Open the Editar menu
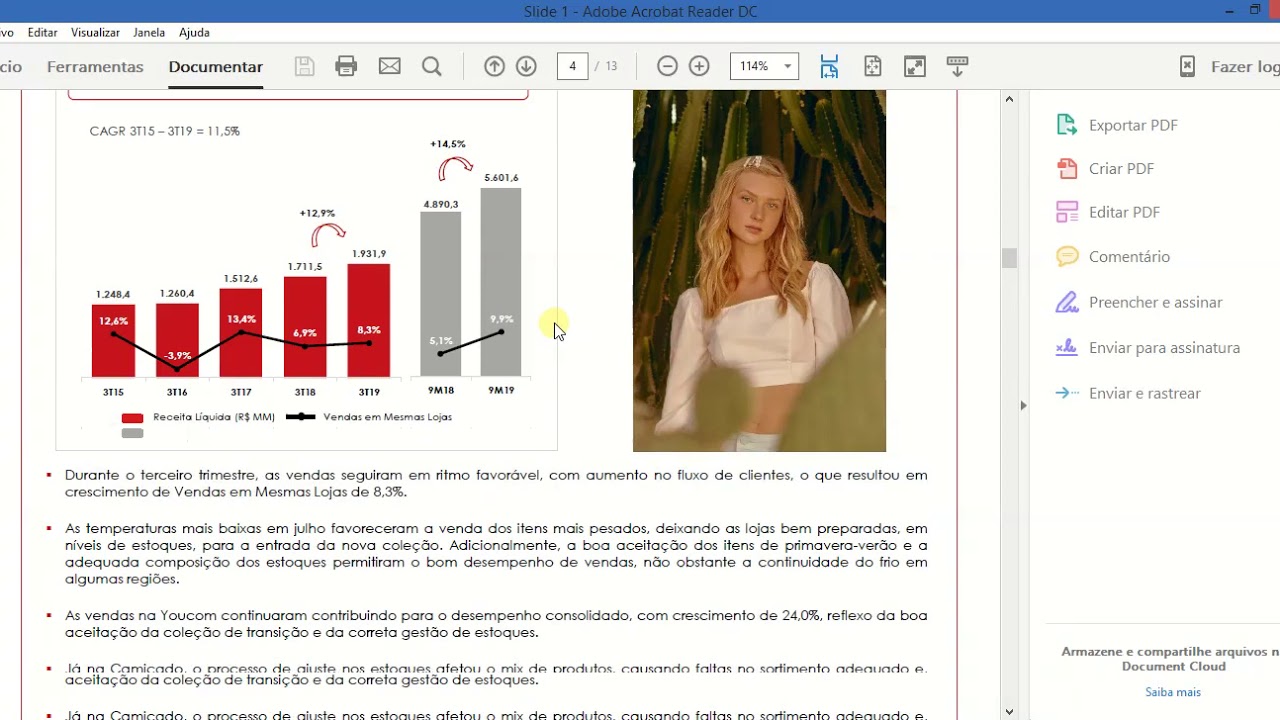 coord(42,32)
